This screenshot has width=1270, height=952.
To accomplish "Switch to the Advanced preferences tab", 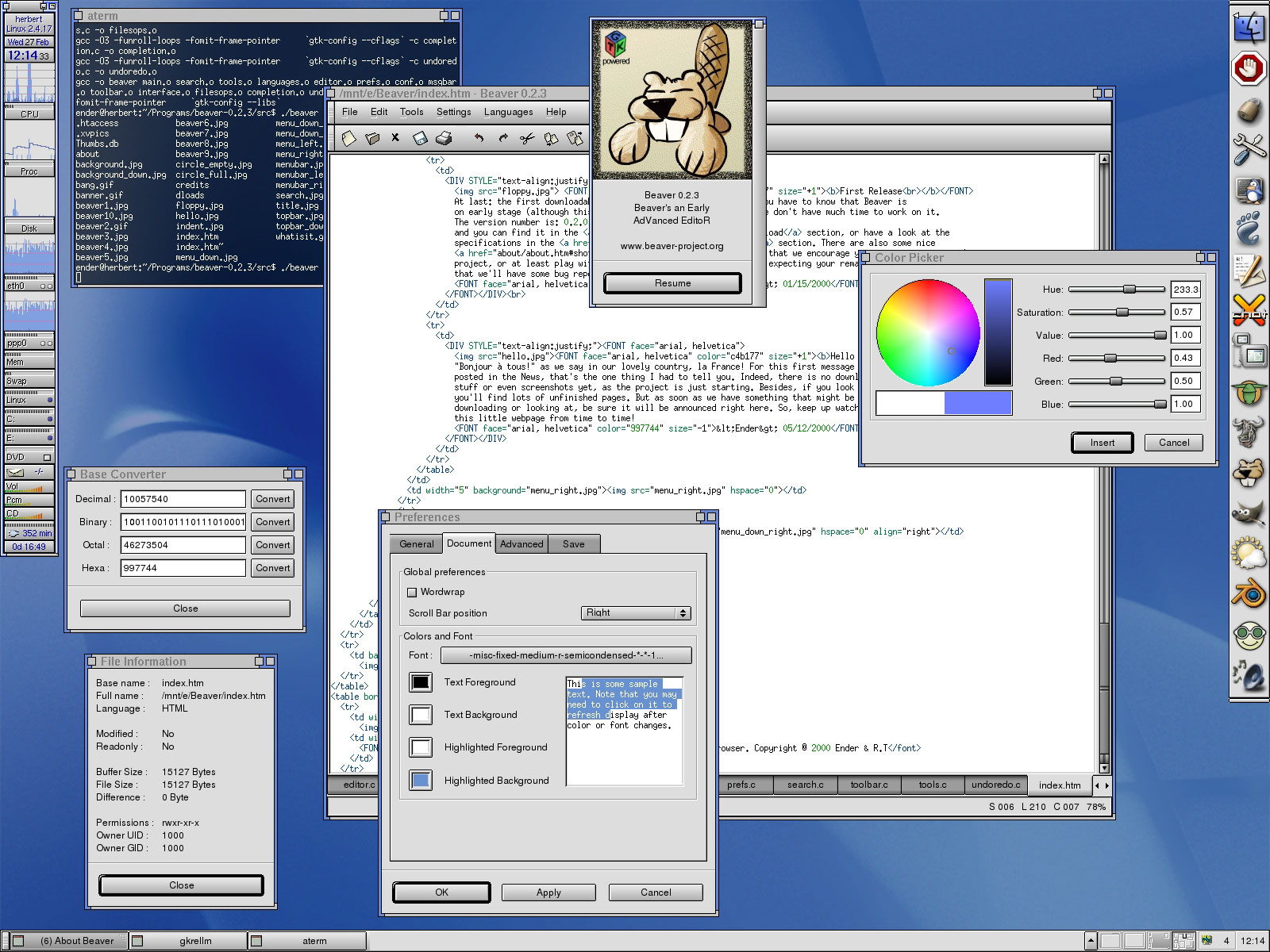I will 521,544.
